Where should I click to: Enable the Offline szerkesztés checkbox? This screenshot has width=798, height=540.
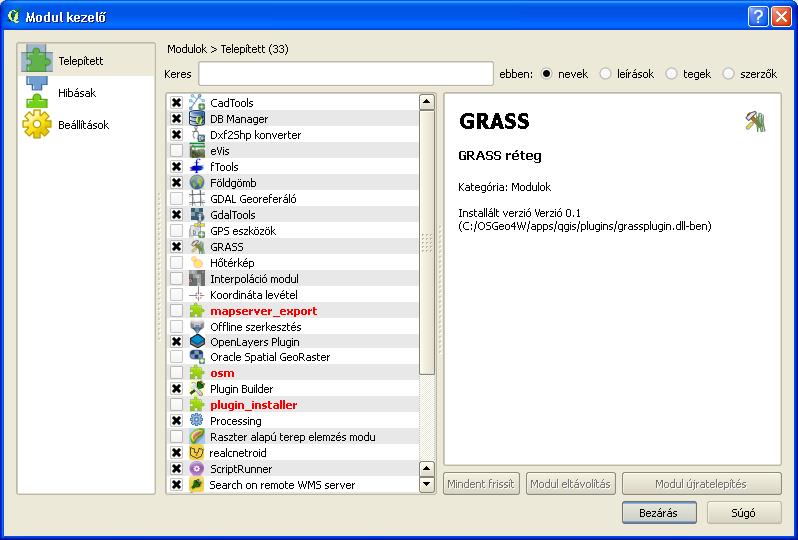tap(177, 326)
